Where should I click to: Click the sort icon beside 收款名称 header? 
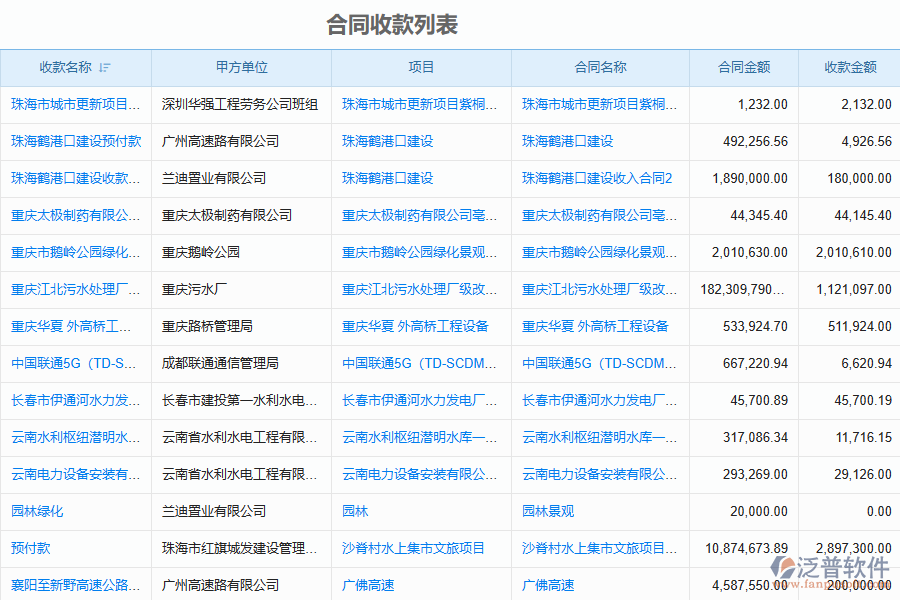coord(104,68)
